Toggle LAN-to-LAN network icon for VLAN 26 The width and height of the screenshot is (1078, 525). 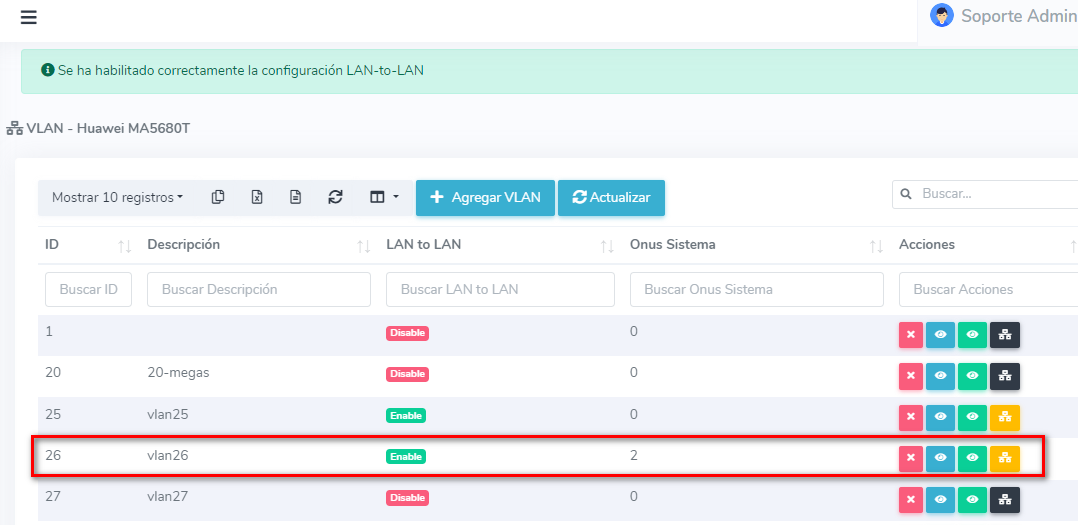coord(1005,459)
